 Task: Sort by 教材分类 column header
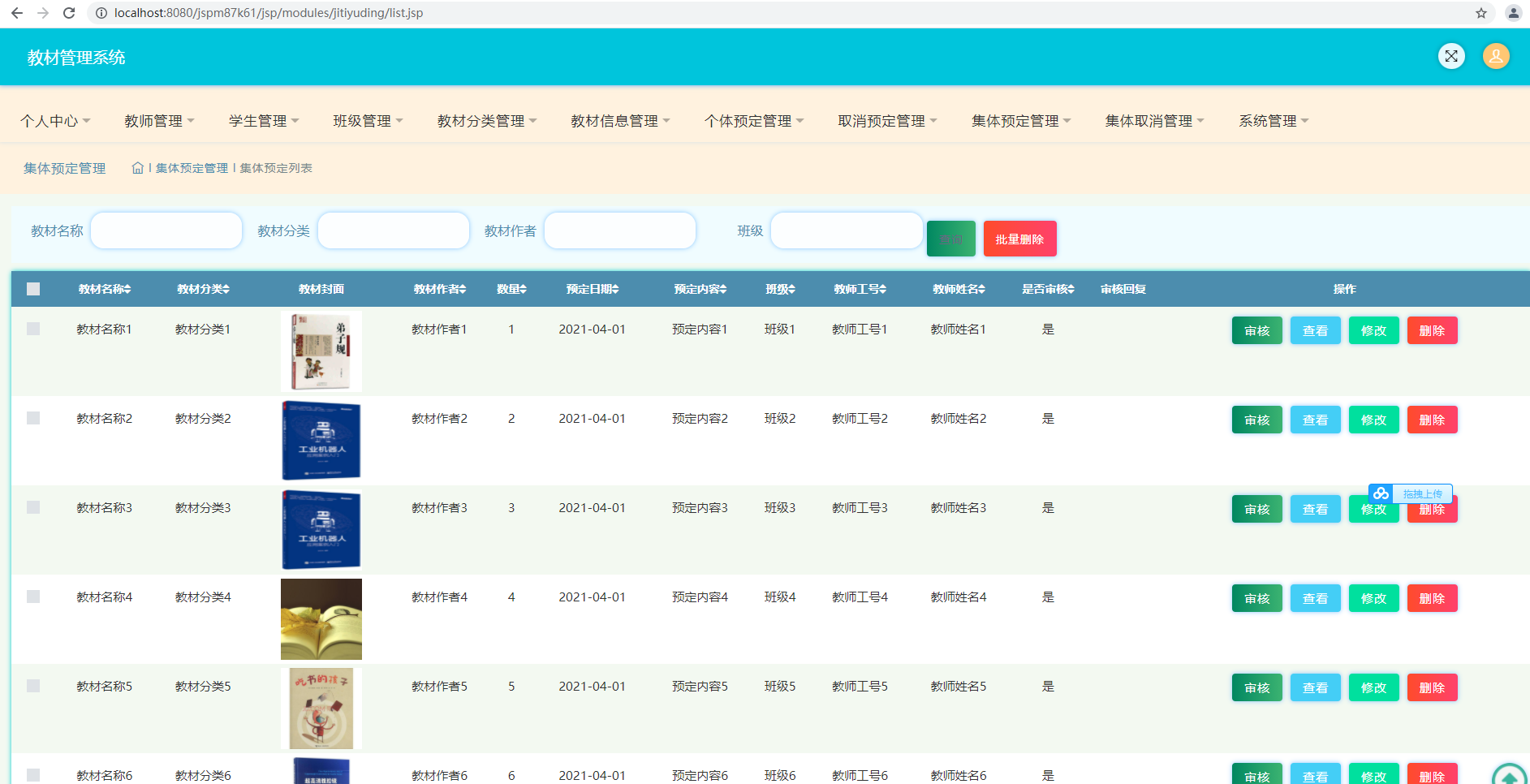coord(204,289)
